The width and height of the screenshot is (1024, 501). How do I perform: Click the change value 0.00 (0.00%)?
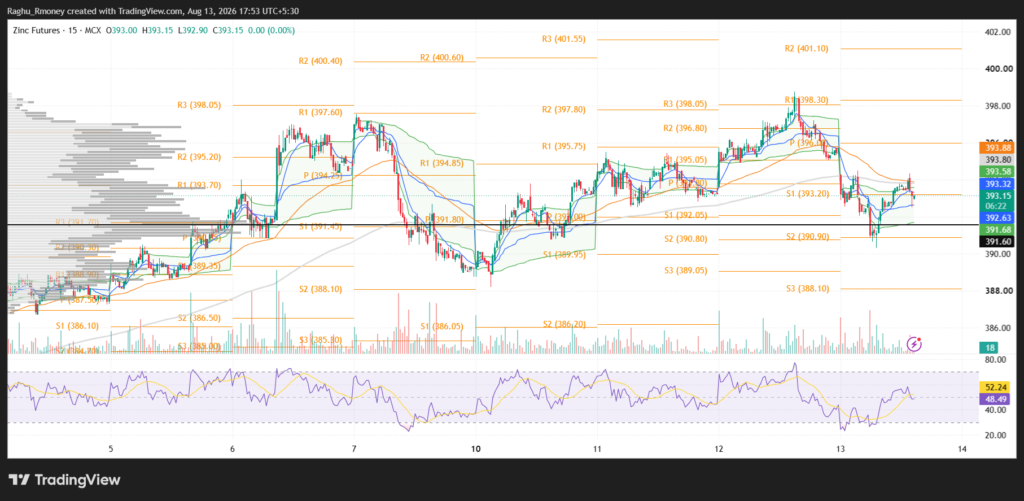click(271, 30)
